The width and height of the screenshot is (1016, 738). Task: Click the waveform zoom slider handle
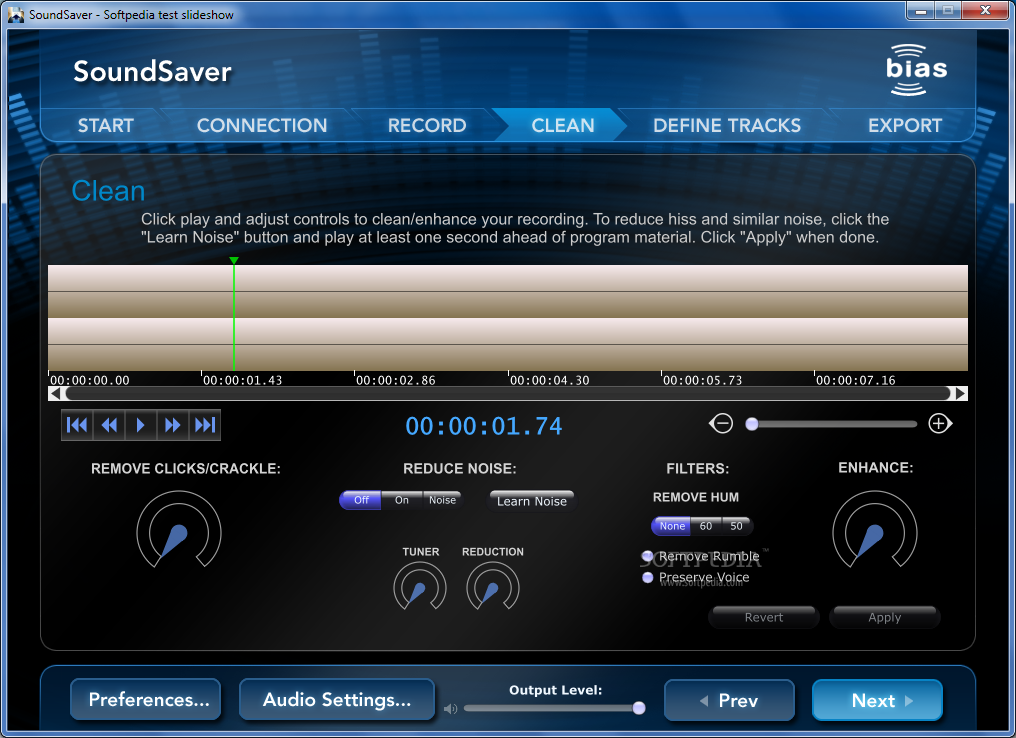pyautogui.click(x=752, y=424)
